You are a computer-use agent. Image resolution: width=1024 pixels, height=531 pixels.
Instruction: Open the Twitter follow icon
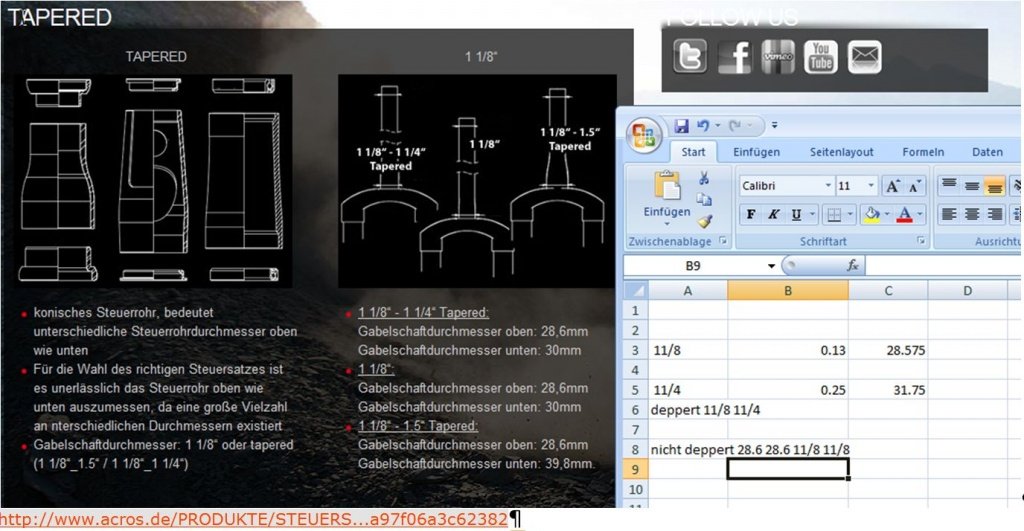pyautogui.click(x=690, y=57)
